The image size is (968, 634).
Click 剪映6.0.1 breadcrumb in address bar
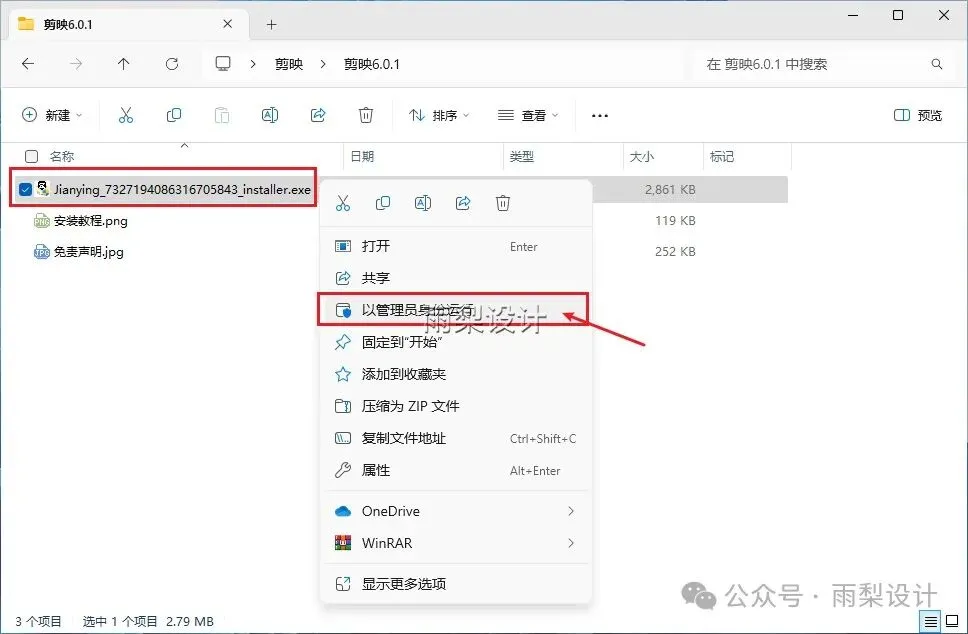pyautogui.click(x=372, y=64)
